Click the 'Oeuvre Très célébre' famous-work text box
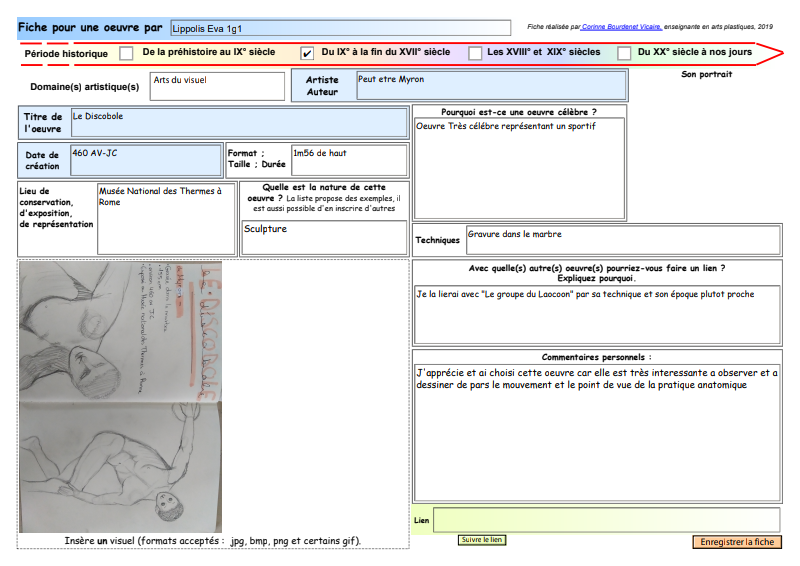Image resolution: width=800 pixels, height=566 pixels. 519,155
